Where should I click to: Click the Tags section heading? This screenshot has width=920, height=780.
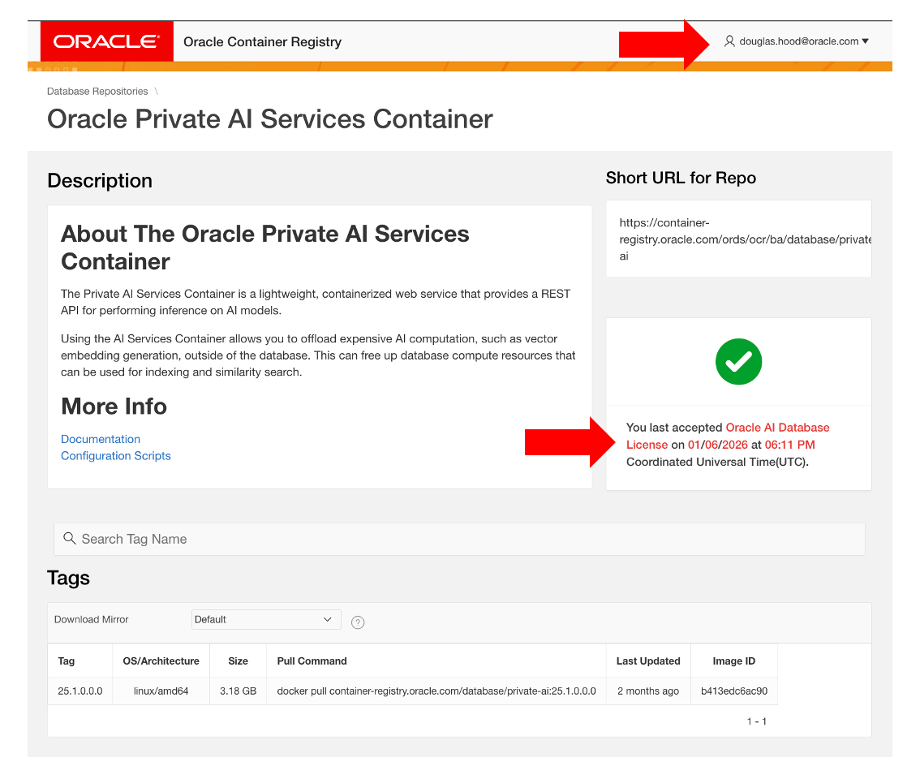(x=68, y=578)
